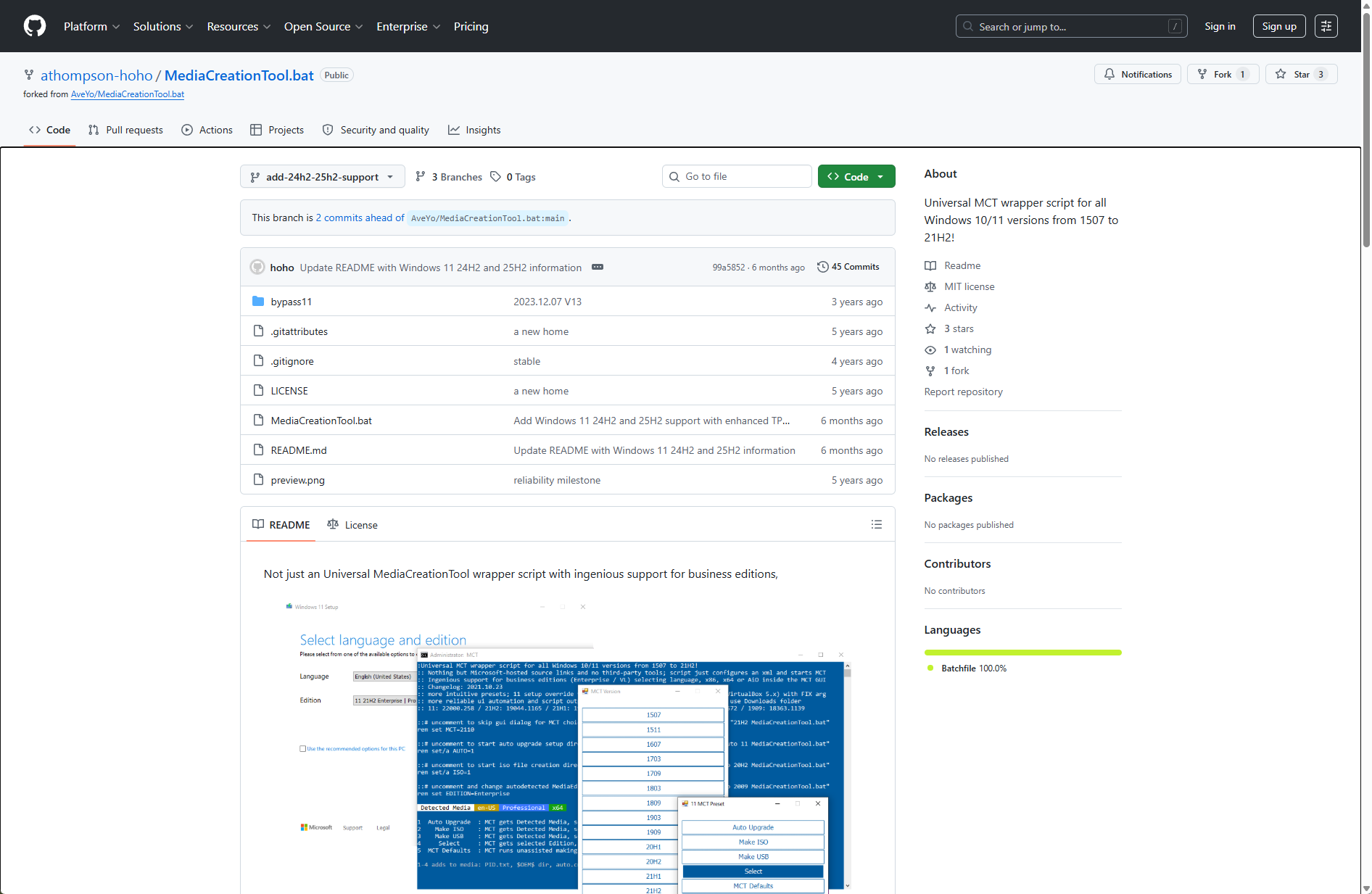This screenshot has height=894, width=1372.
Task: Open the add-24h2-25h2-support branch selector
Action: pos(323,176)
